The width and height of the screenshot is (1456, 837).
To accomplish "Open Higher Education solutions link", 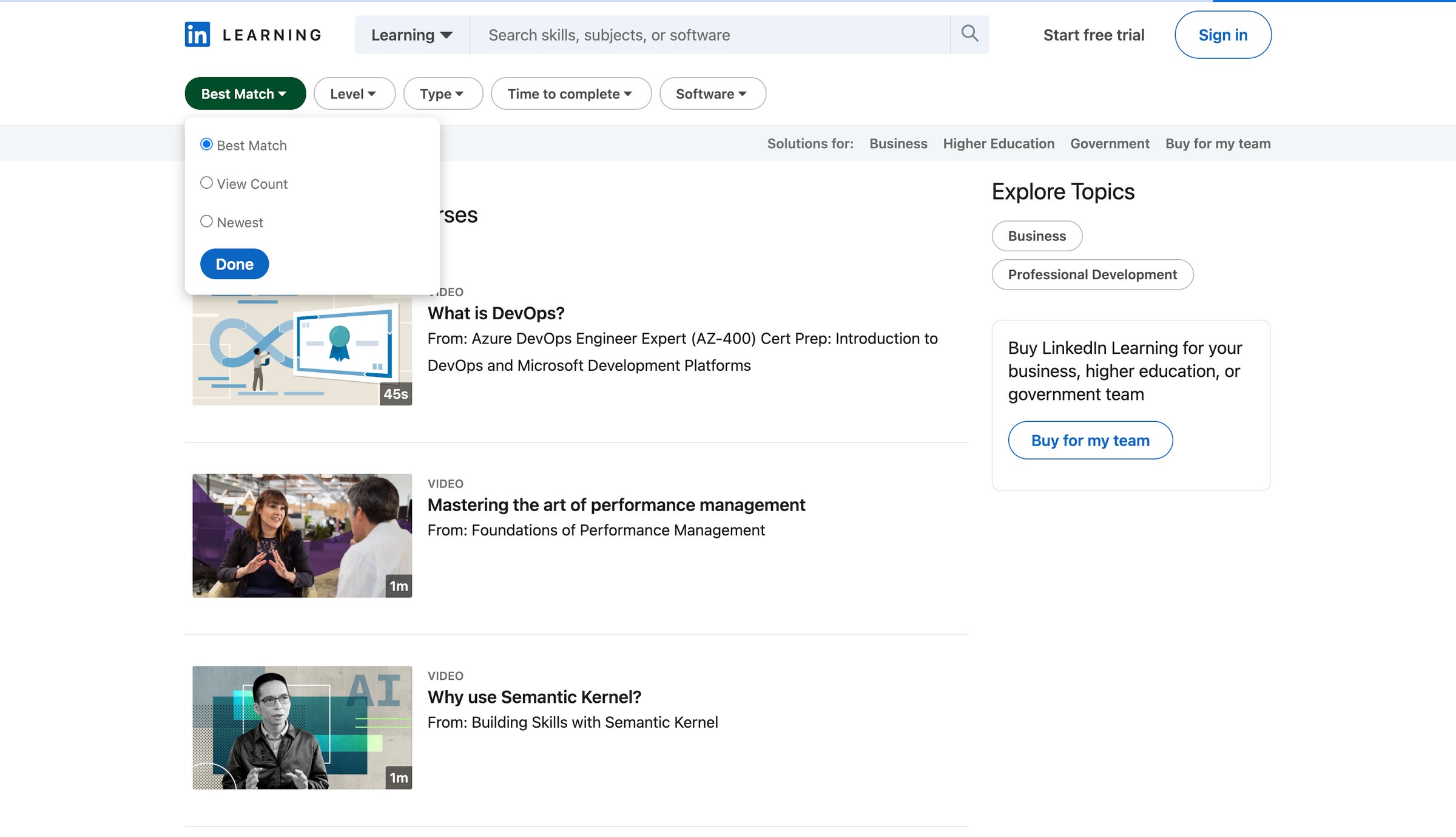I will tap(999, 143).
